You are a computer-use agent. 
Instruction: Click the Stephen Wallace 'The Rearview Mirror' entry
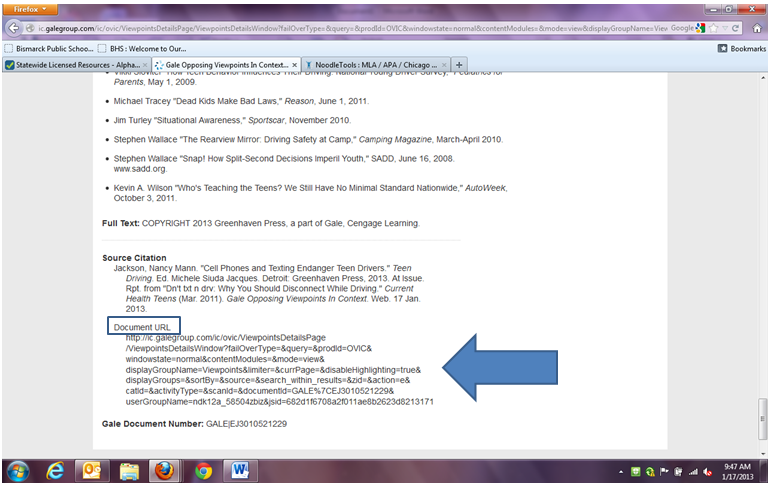(308, 139)
